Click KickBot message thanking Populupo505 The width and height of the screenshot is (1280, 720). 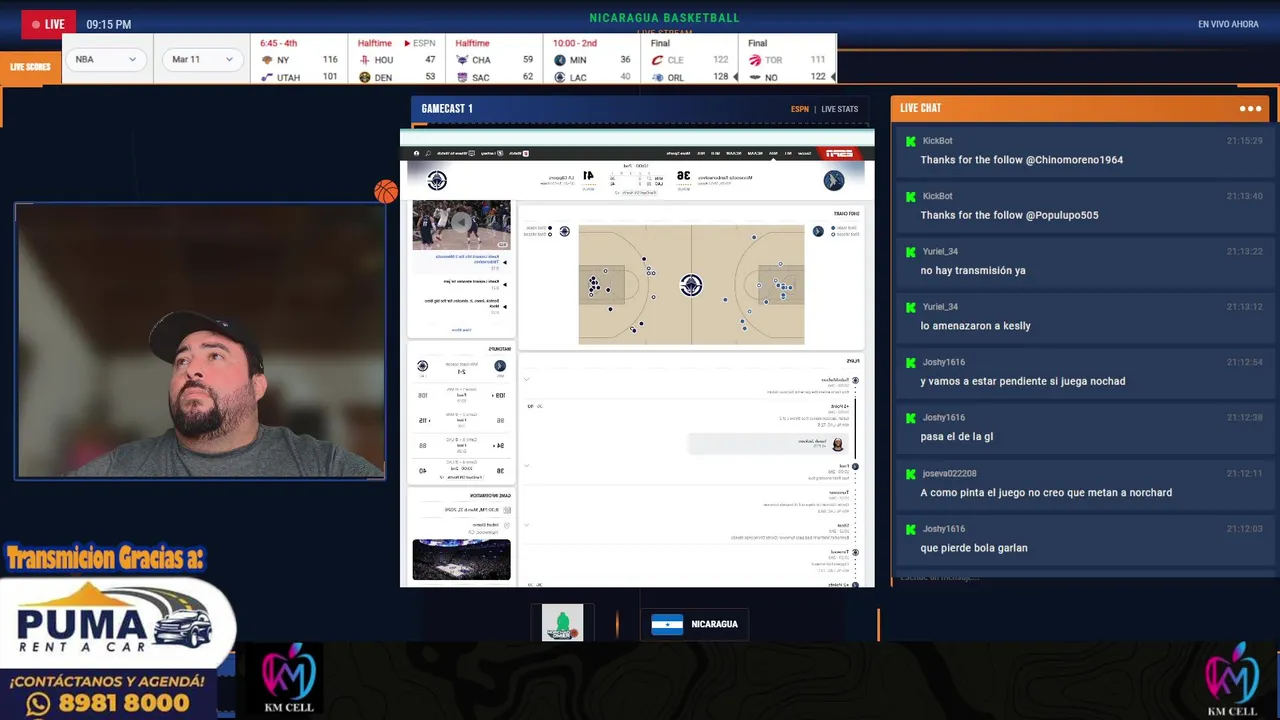(1009, 215)
